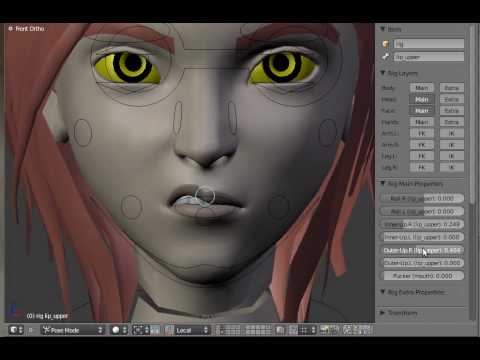This screenshot has width=480, height=360.
Task: Click the Roll.L lip_upper slider
Action: 422,211
